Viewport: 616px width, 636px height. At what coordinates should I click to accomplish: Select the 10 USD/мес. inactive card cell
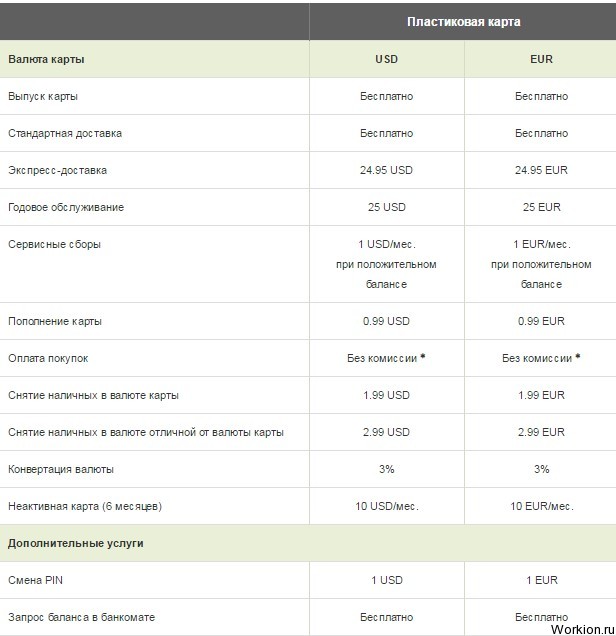point(387,506)
